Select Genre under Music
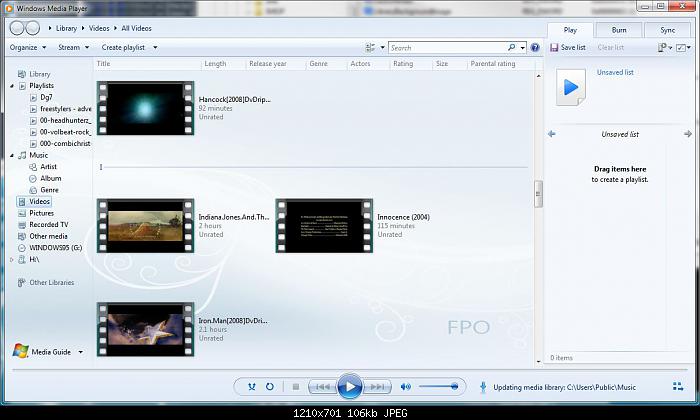Viewport: 700px width, 420px height. click(x=44, y=190)
